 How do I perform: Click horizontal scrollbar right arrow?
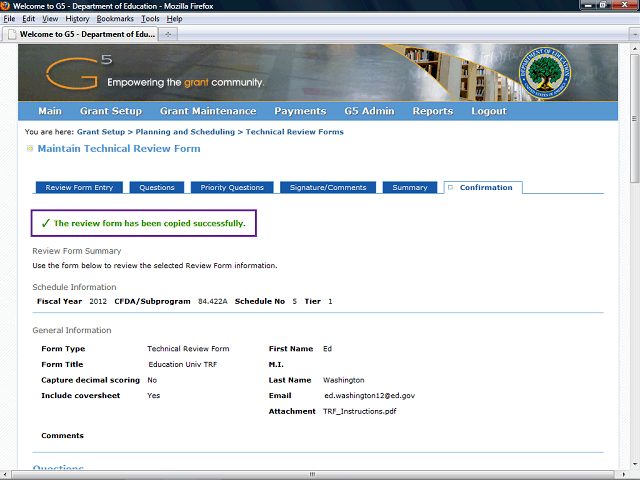tap(625, 474)
